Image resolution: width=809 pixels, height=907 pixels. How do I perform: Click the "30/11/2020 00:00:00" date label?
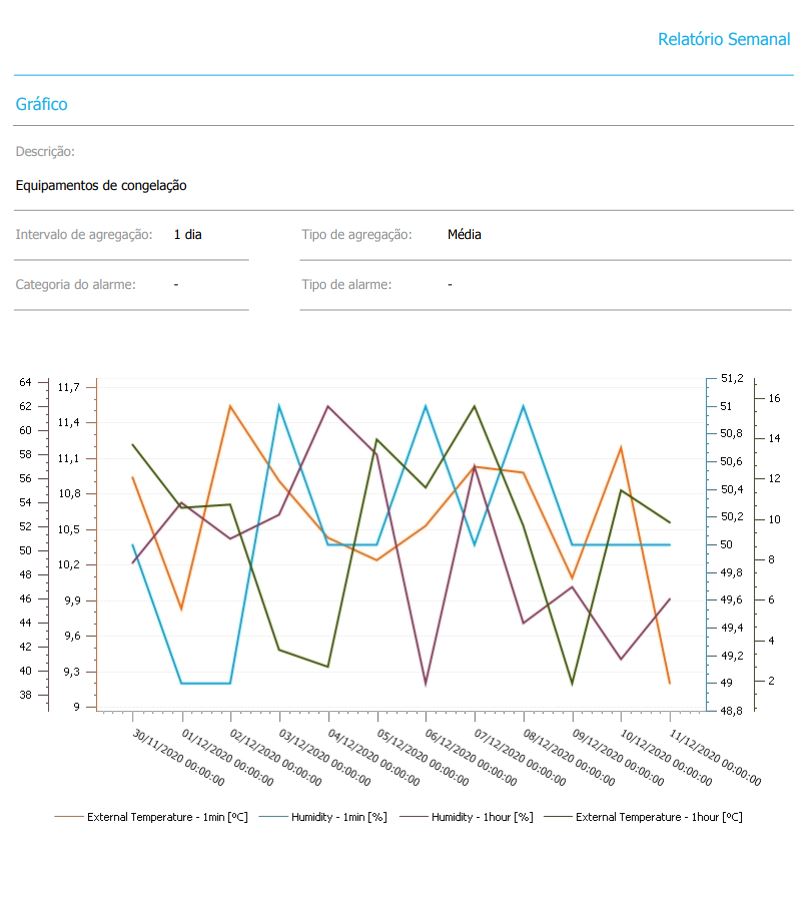[x=179, y=757]
